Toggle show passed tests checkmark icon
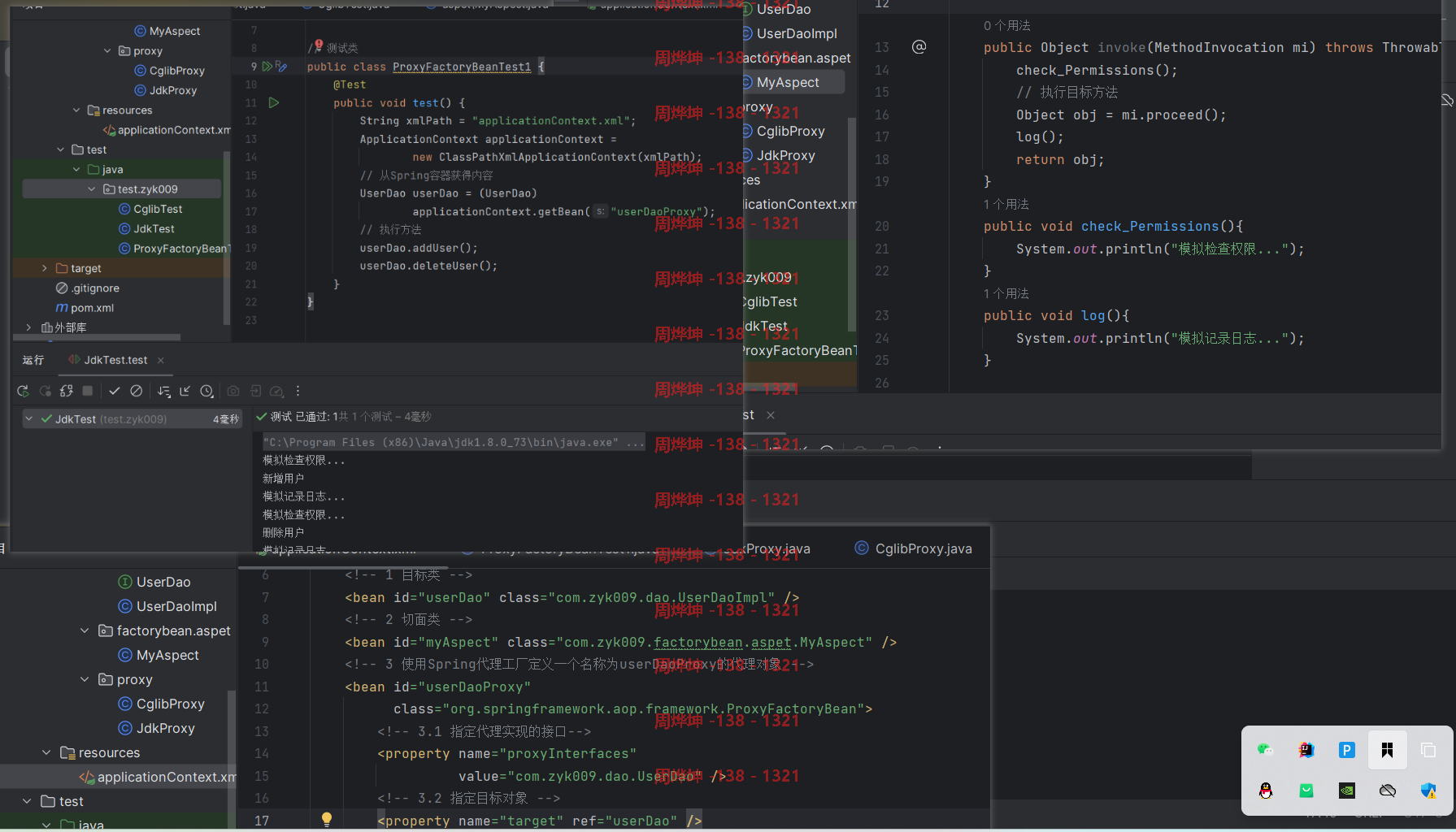1456x832 pixels. [x=115, y=391]
